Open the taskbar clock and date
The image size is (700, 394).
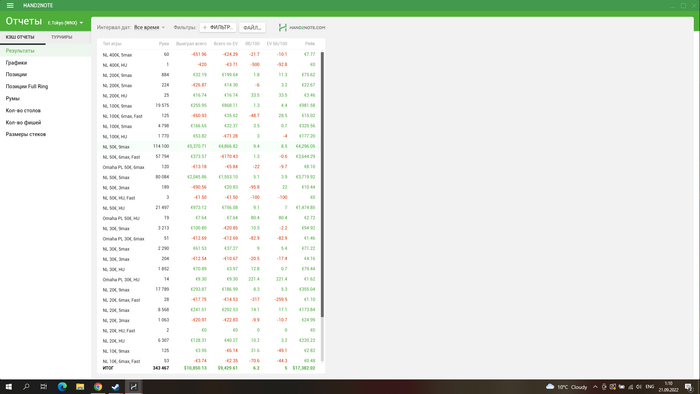[668, 387]
